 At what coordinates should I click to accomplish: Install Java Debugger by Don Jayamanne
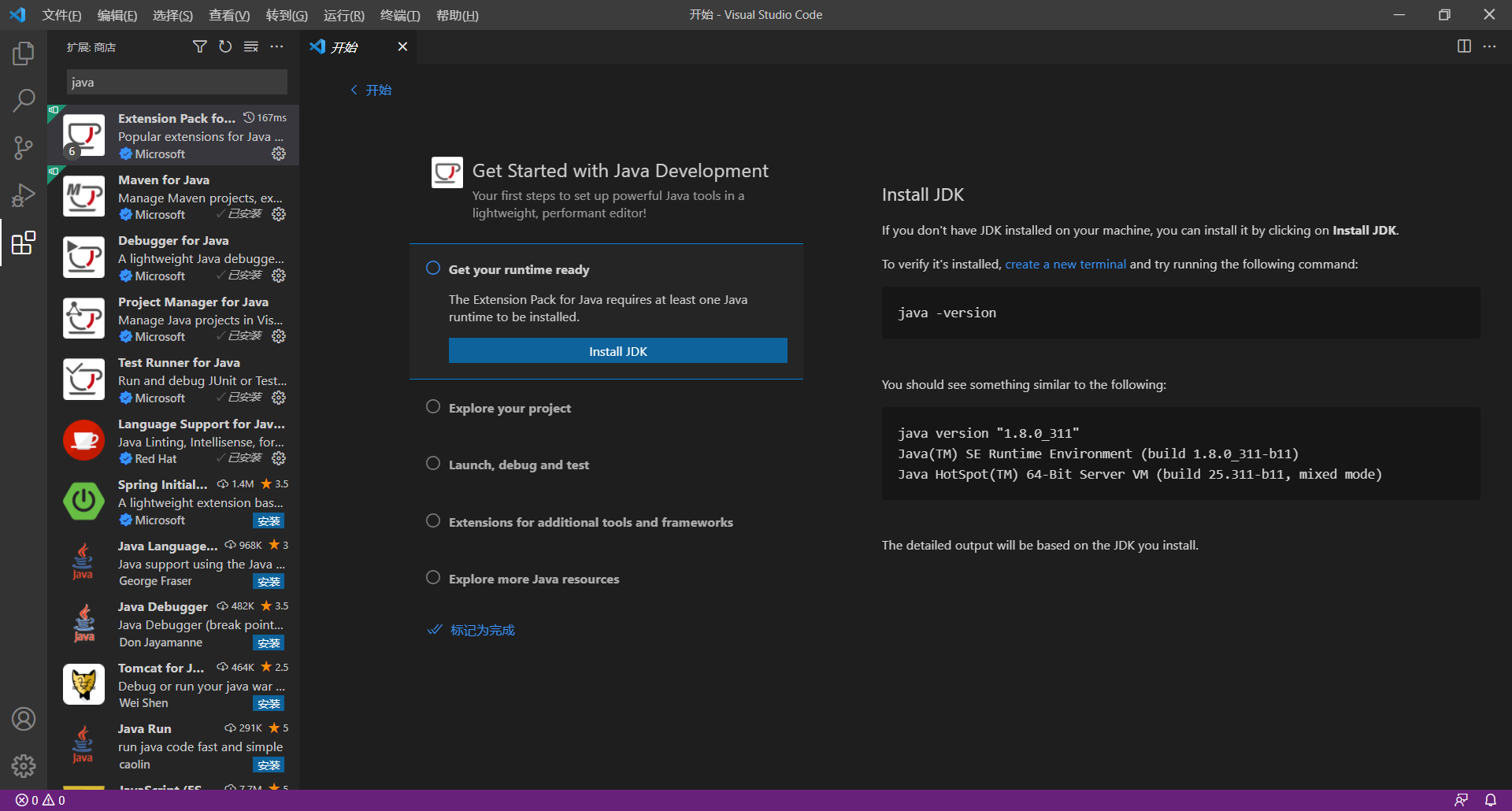tap(269, 643)
